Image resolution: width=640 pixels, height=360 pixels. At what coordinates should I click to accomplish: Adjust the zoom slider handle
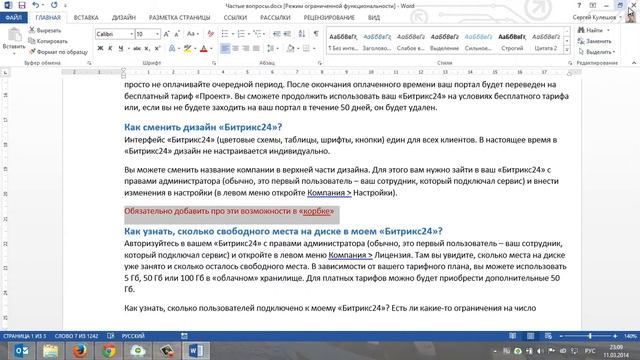(590, 336)
